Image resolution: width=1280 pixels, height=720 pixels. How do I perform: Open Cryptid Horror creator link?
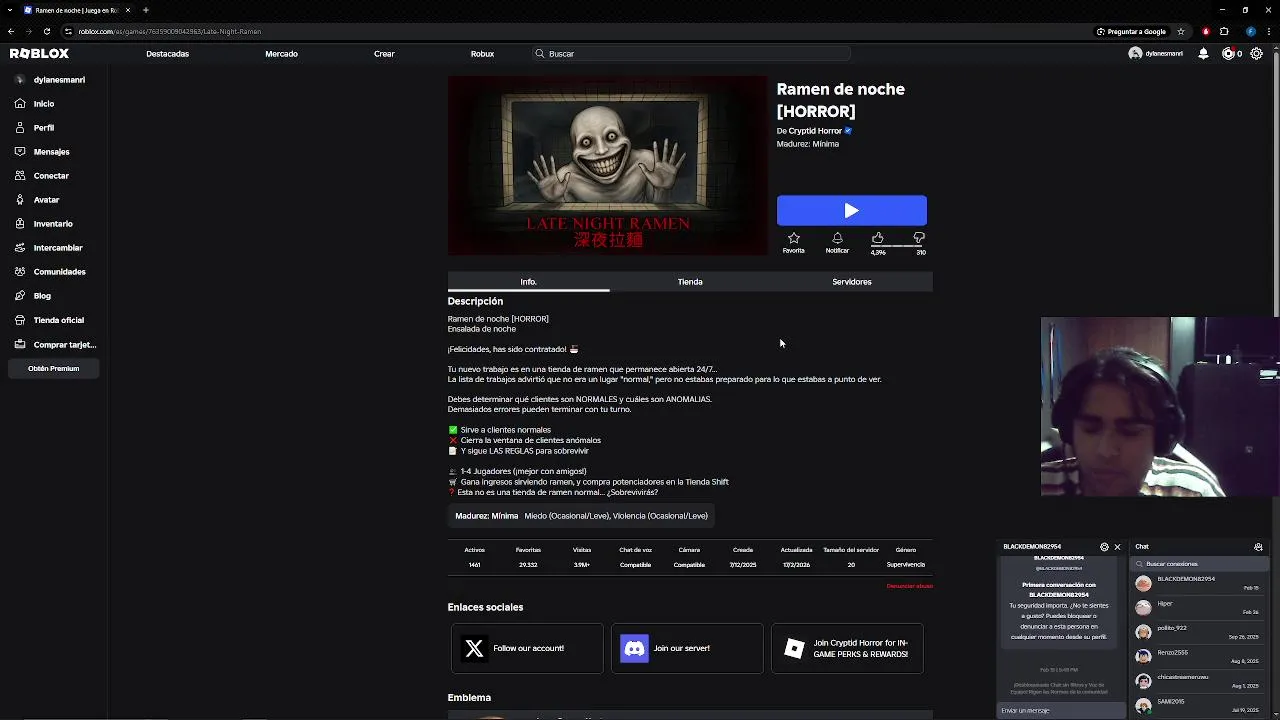(815, 131)
